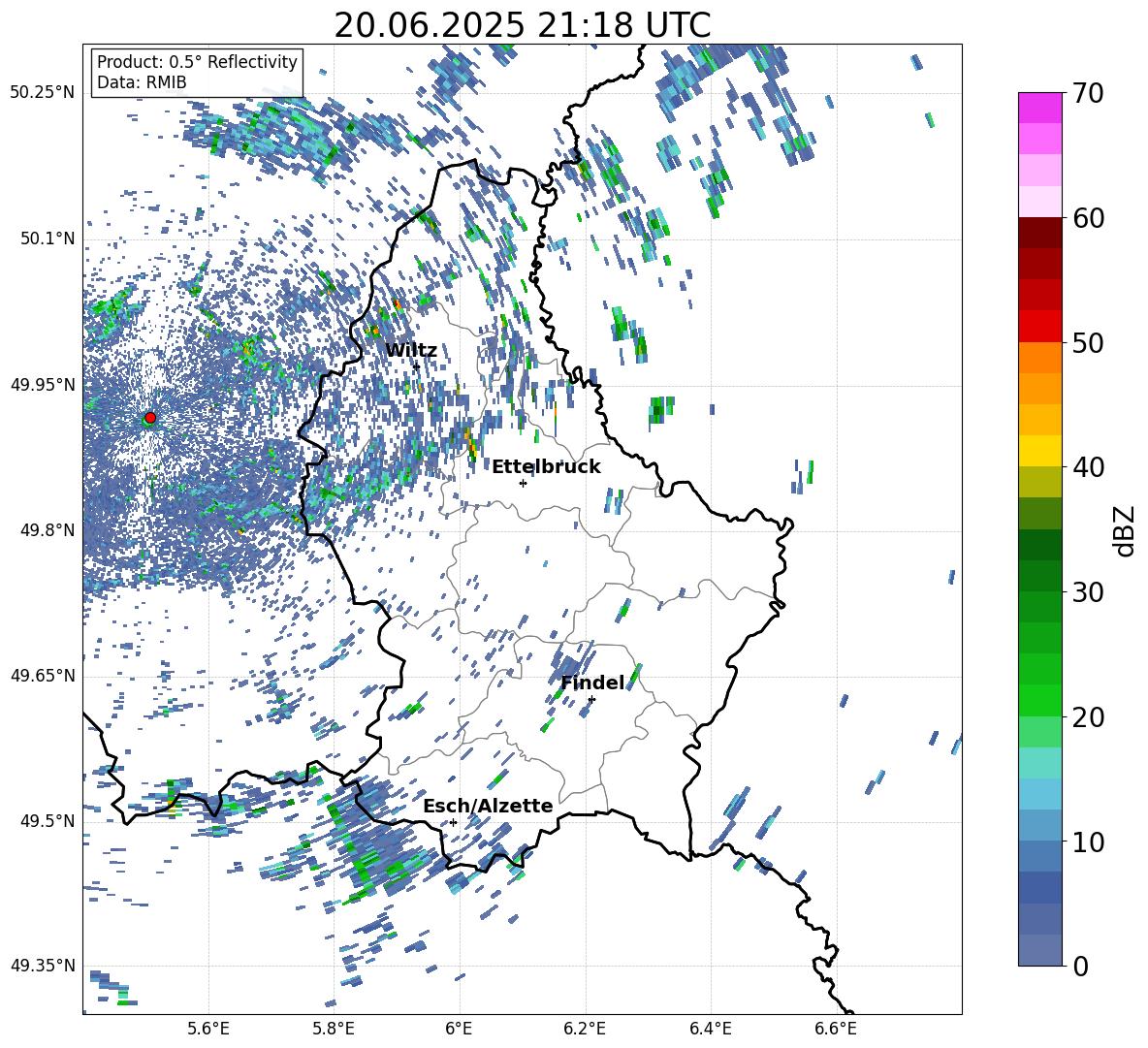Click the dBZ colorbar axis label
The height and width of the screenshot is (1048, 1148).
[x=1126, y=530]
